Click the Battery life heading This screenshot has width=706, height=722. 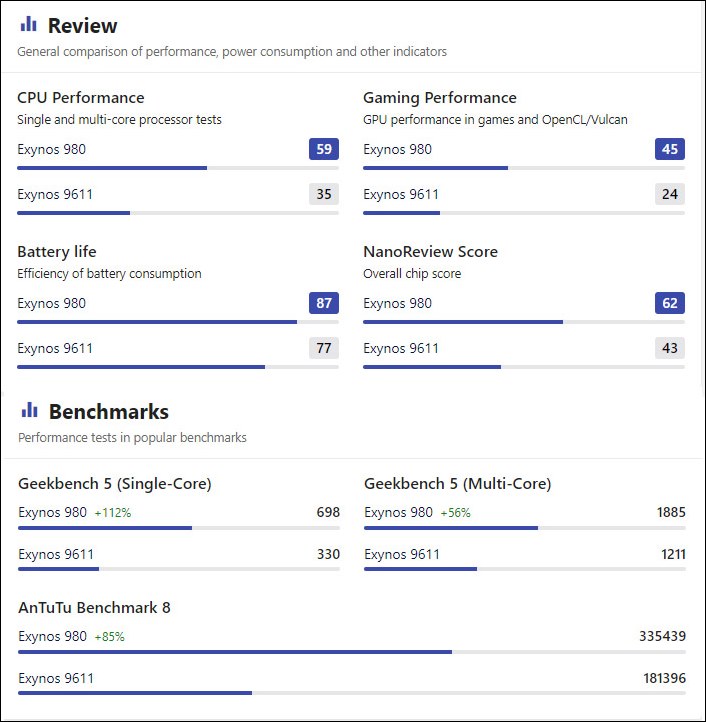click(57, 251)
